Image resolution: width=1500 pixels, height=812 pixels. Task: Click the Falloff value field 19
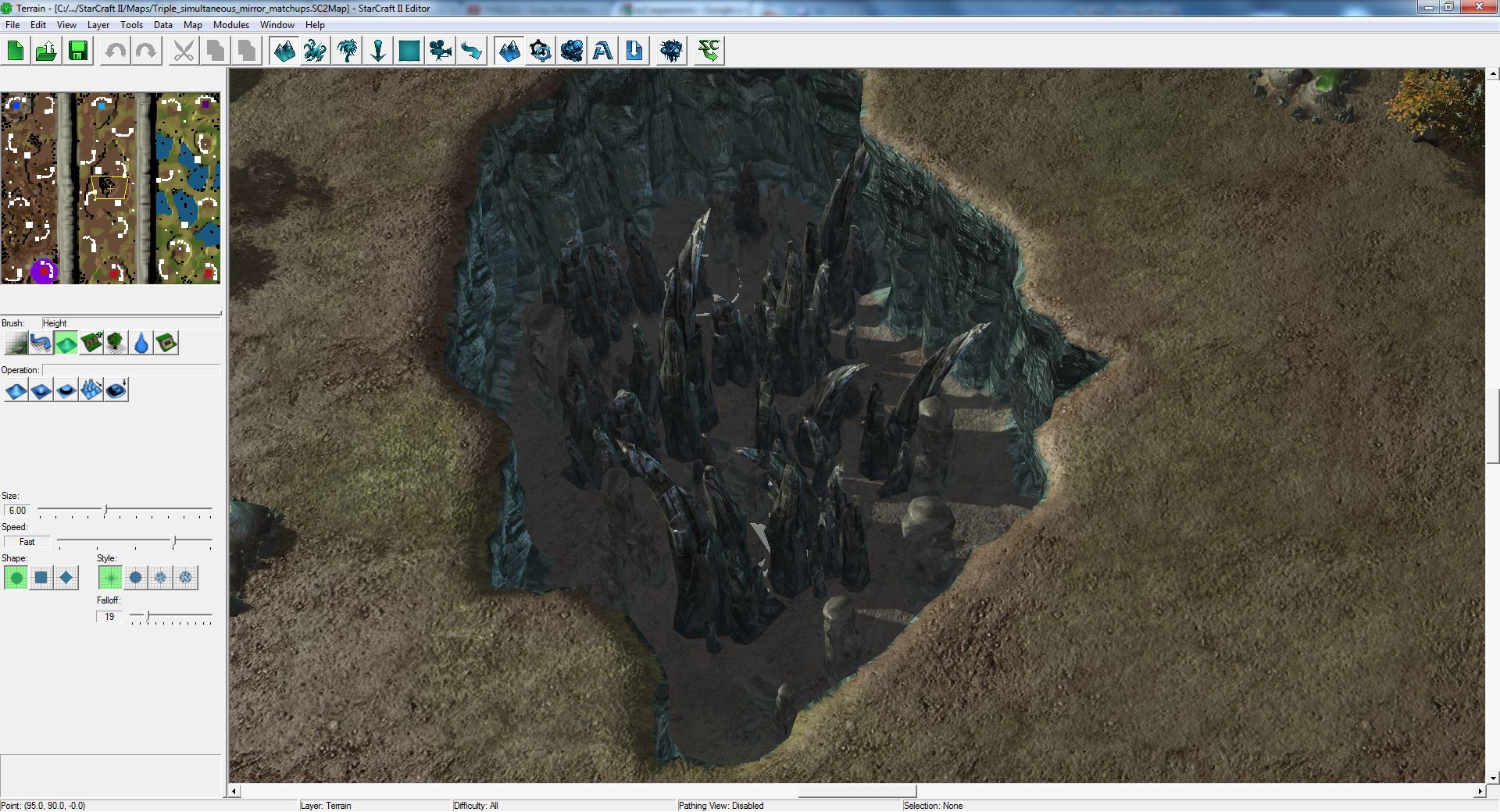pos(109,617)
